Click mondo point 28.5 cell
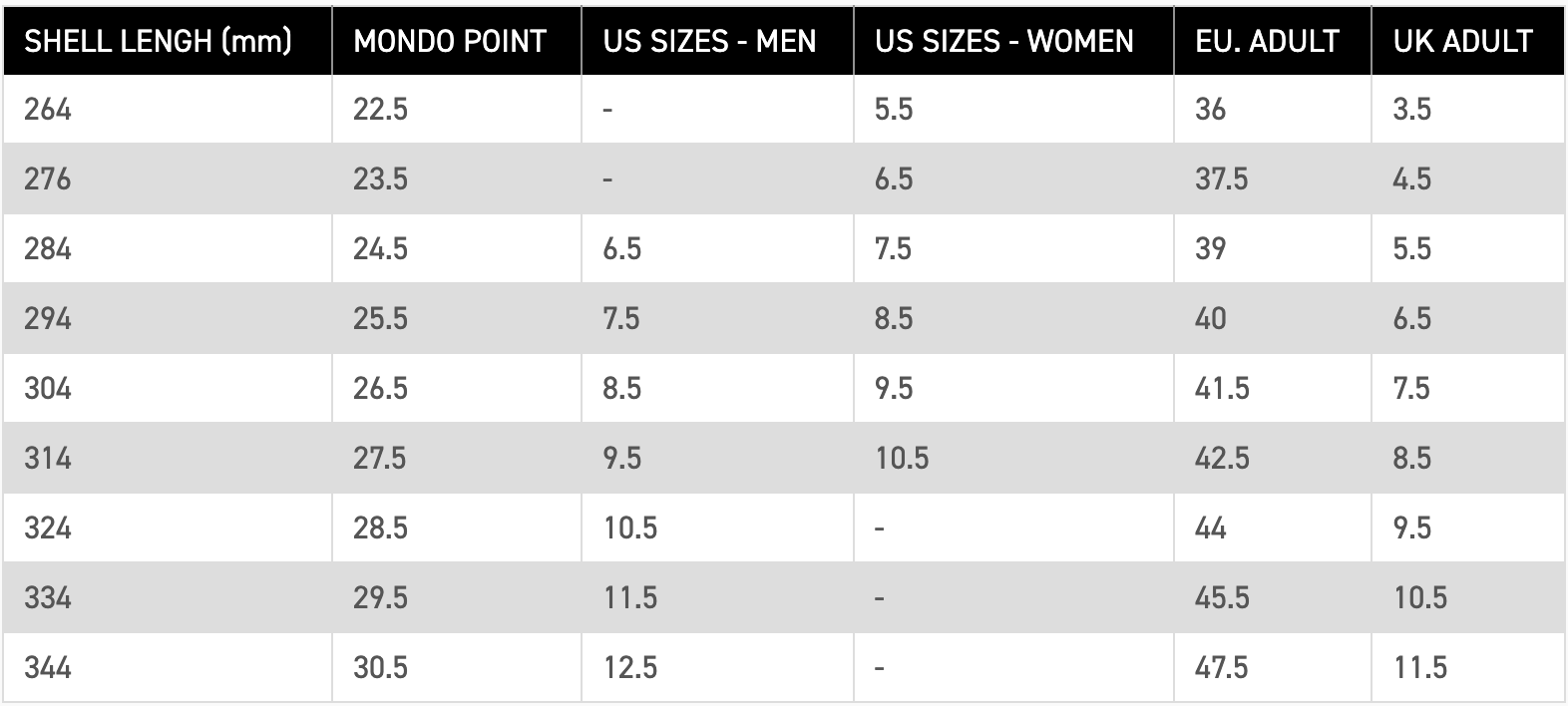The width and height of the screenshot is (1568, 706). (457, 528)
